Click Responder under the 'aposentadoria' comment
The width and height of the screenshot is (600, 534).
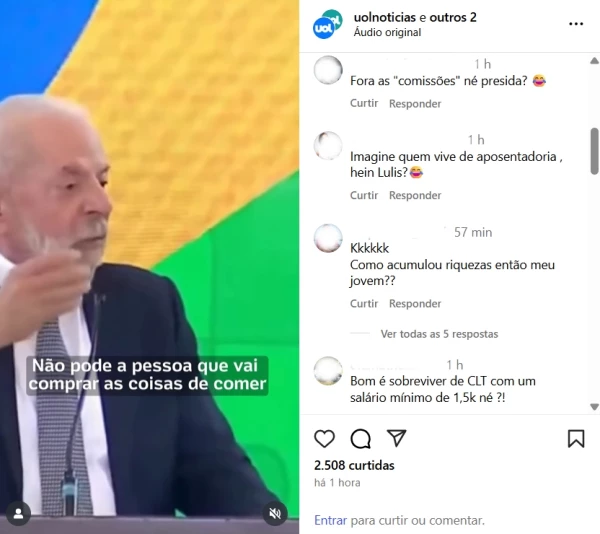point(415,195)
